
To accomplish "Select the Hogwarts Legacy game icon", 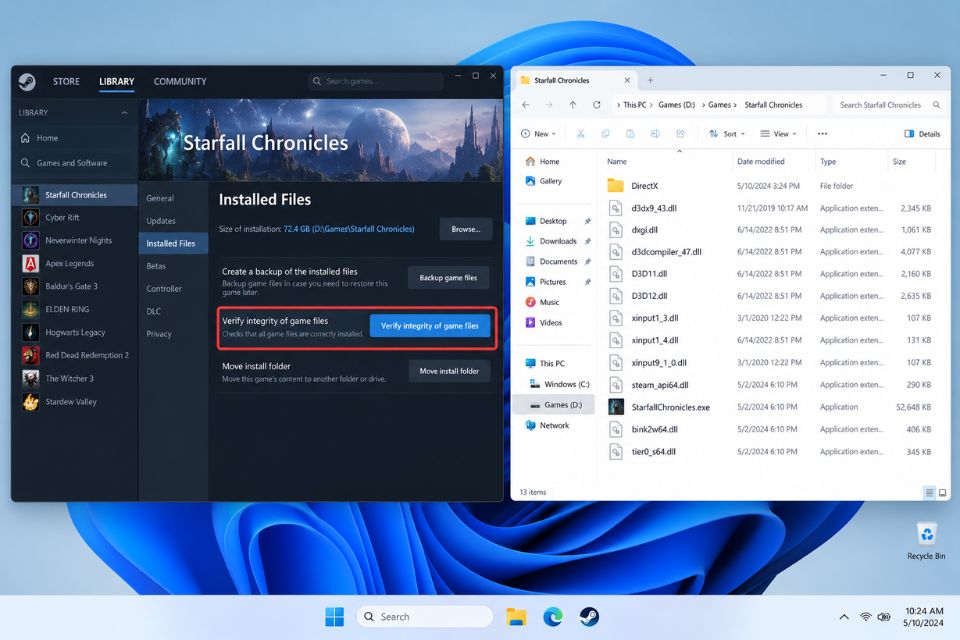I will tap(31, 332).
